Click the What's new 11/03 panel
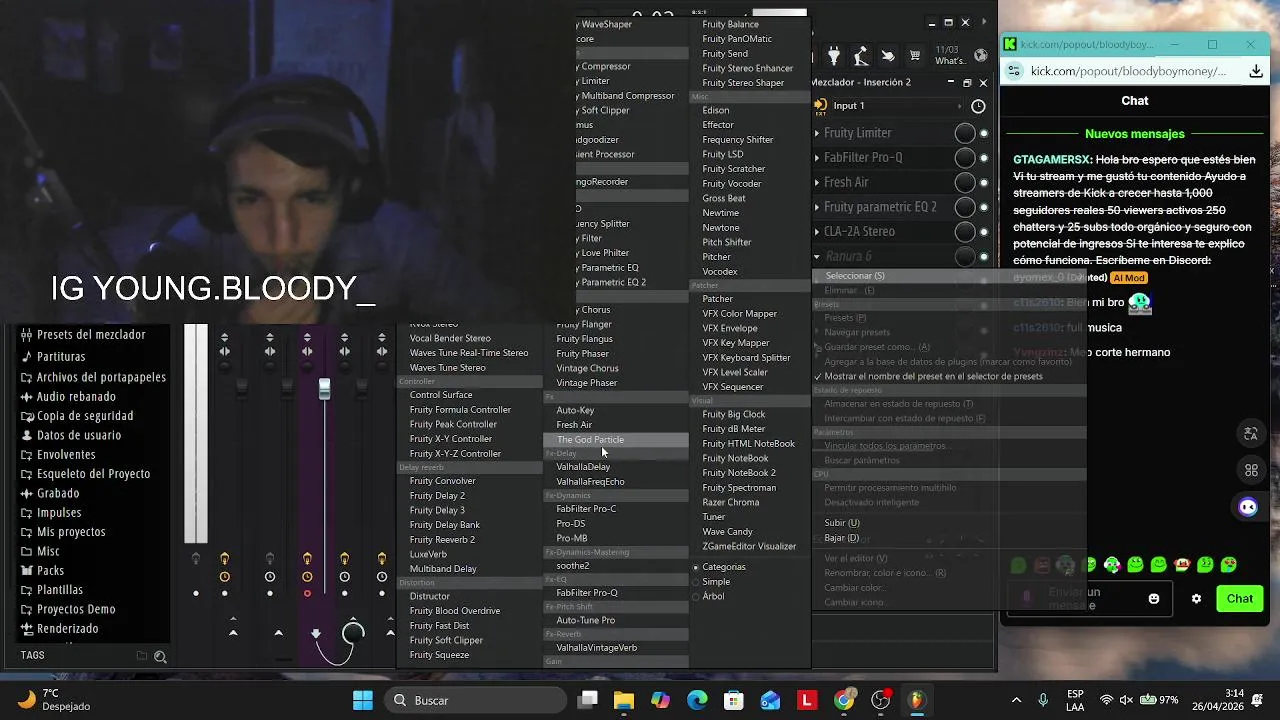 pyautogui.click(x=949, y=56)
